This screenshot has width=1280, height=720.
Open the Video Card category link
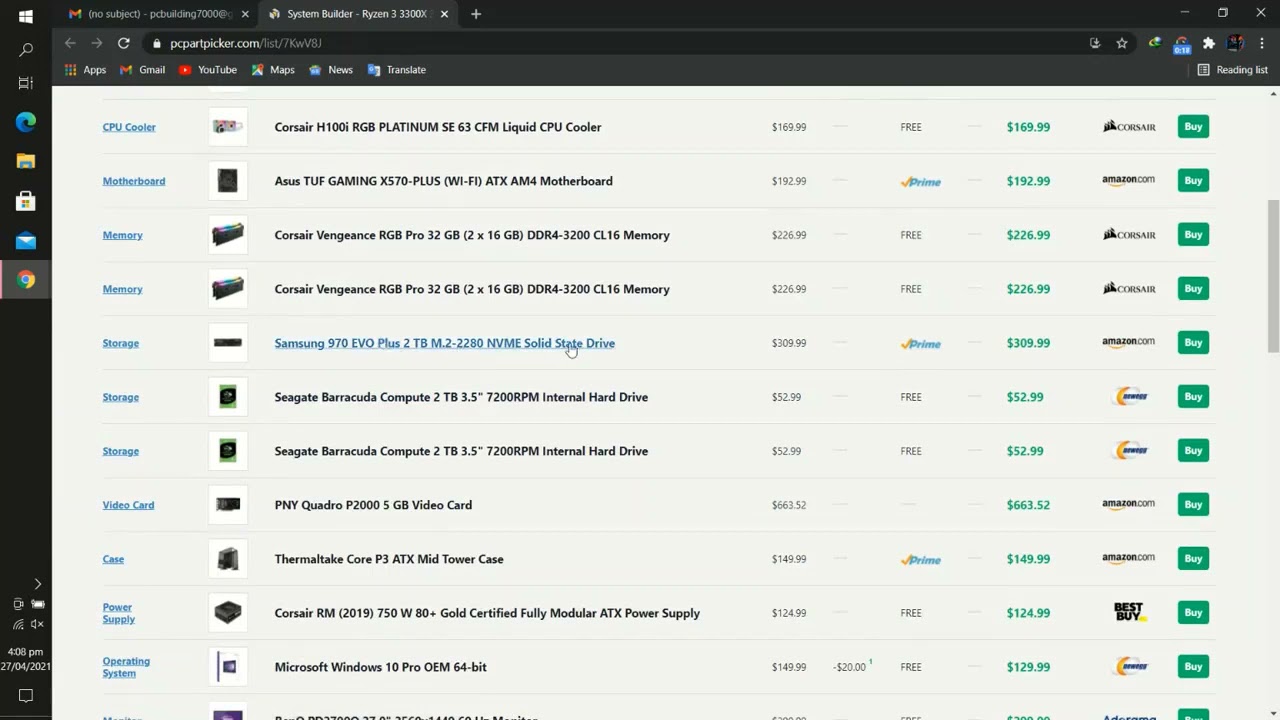click(128, 505)
